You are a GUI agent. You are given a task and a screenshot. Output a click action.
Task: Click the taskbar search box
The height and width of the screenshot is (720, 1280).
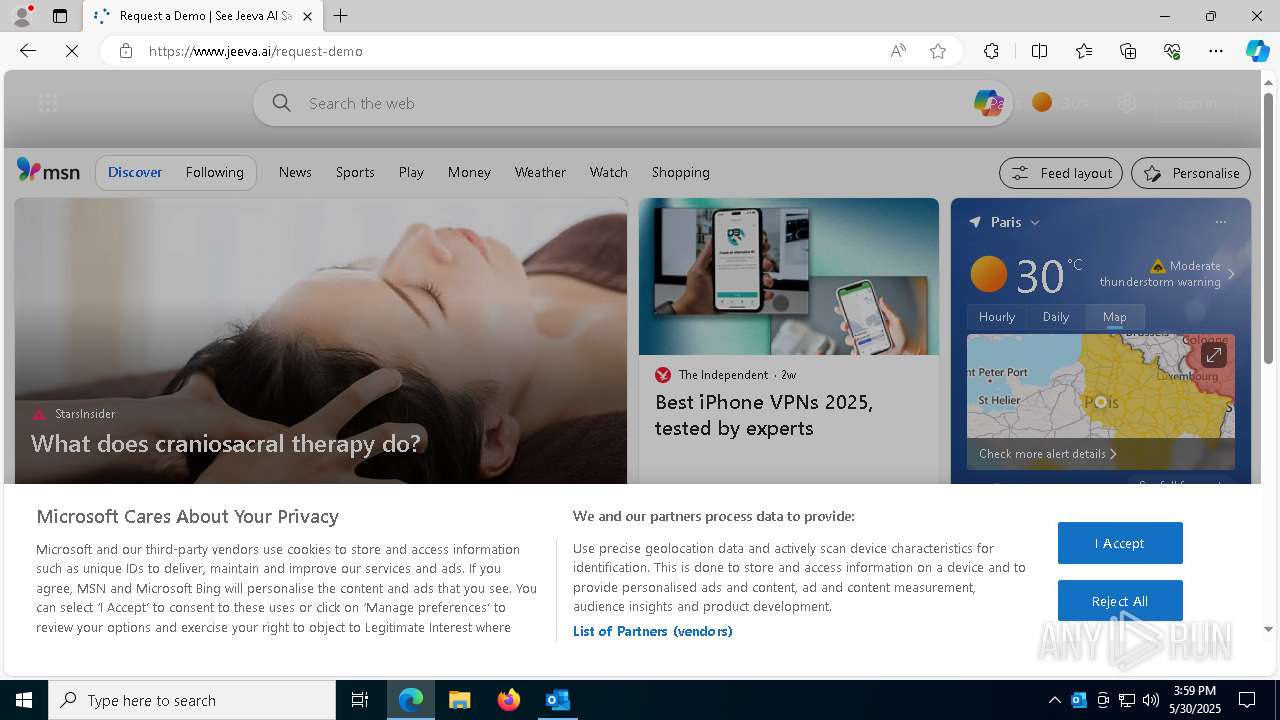[x=192, y=700]
